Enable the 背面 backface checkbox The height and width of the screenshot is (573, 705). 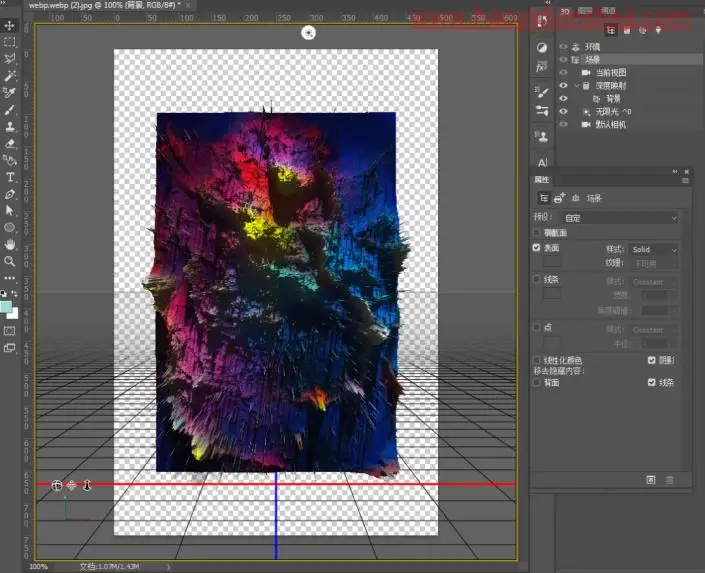(x=536, y=382)
